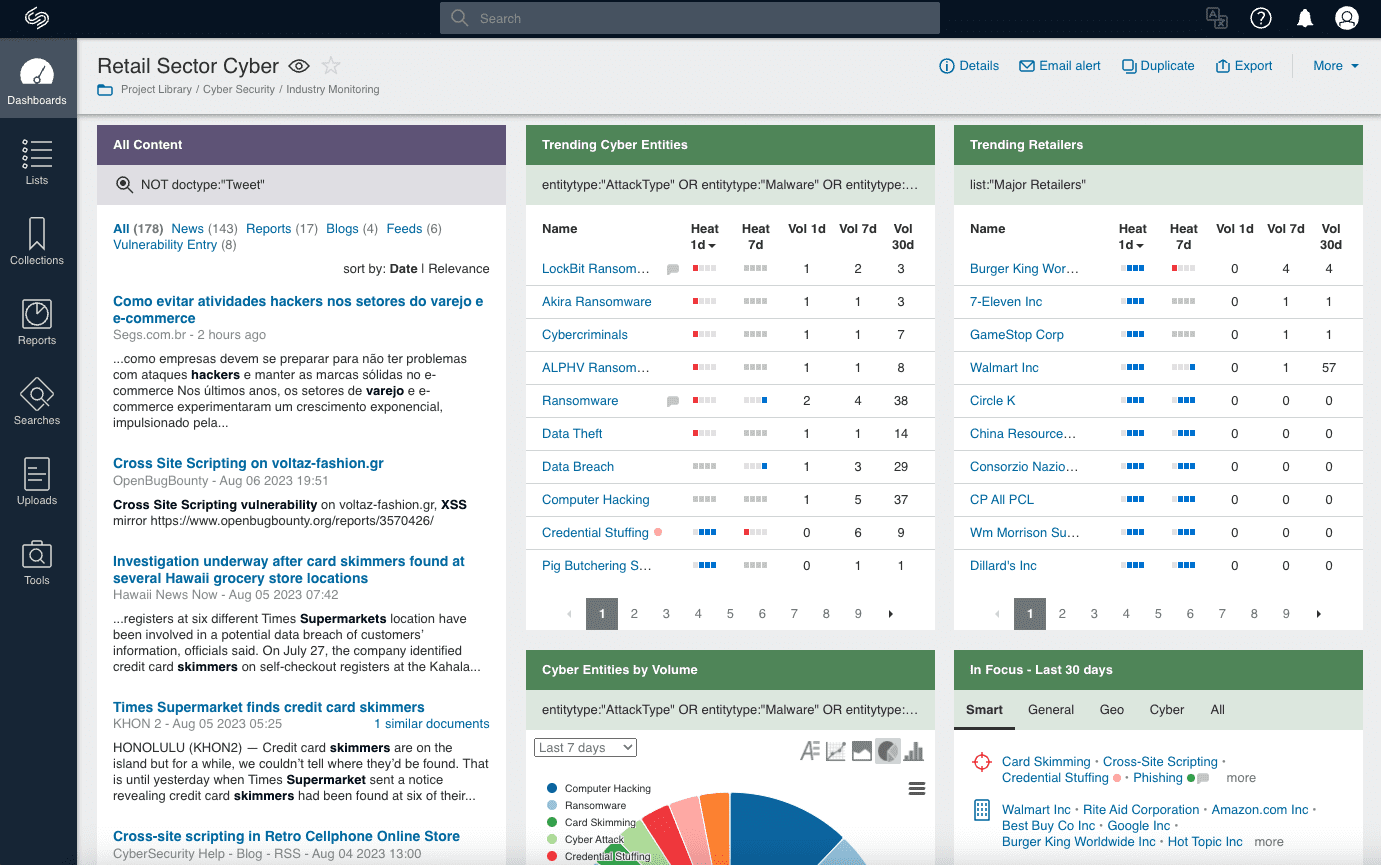Open the chart hamburger menu
Image resolution: width=1381 pixels, height=865 pixels.
point(917,789)
